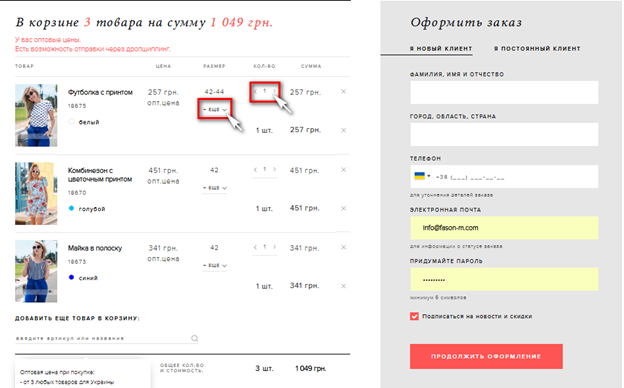624x388 pixels.
Task: Increase quantity of Майка в полоску
Action: tap(274, 247)
